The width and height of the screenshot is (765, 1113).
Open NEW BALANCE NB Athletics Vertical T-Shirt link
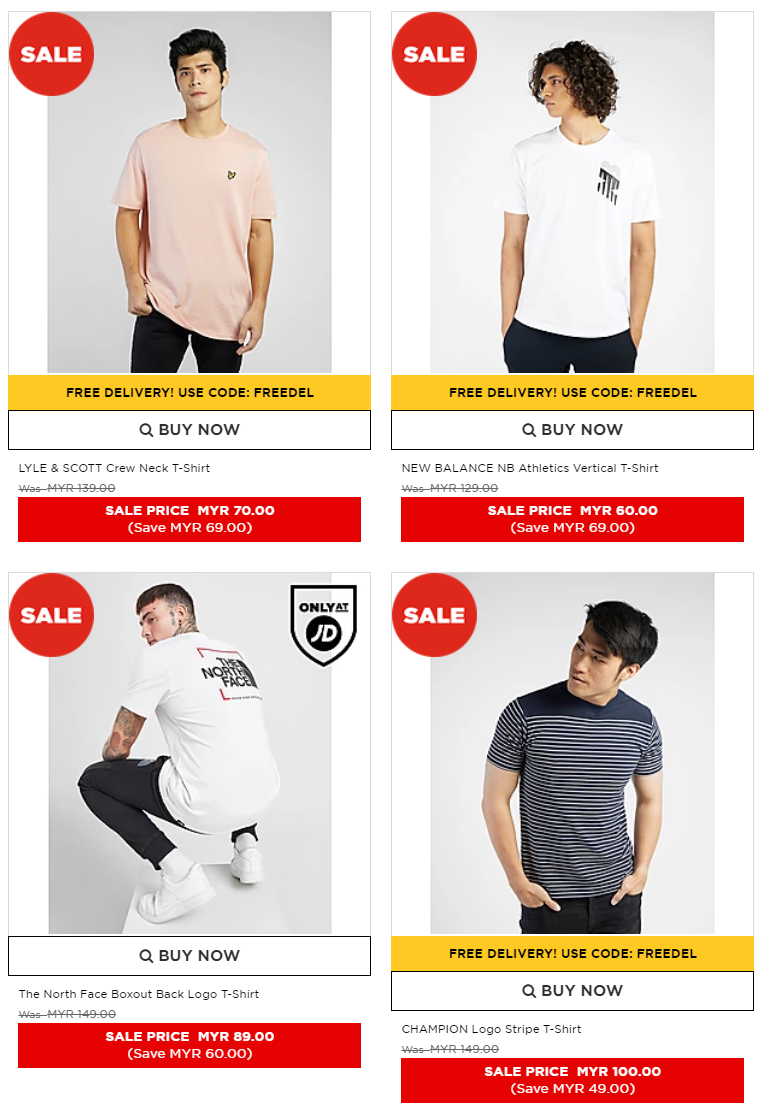click(530, 468)
